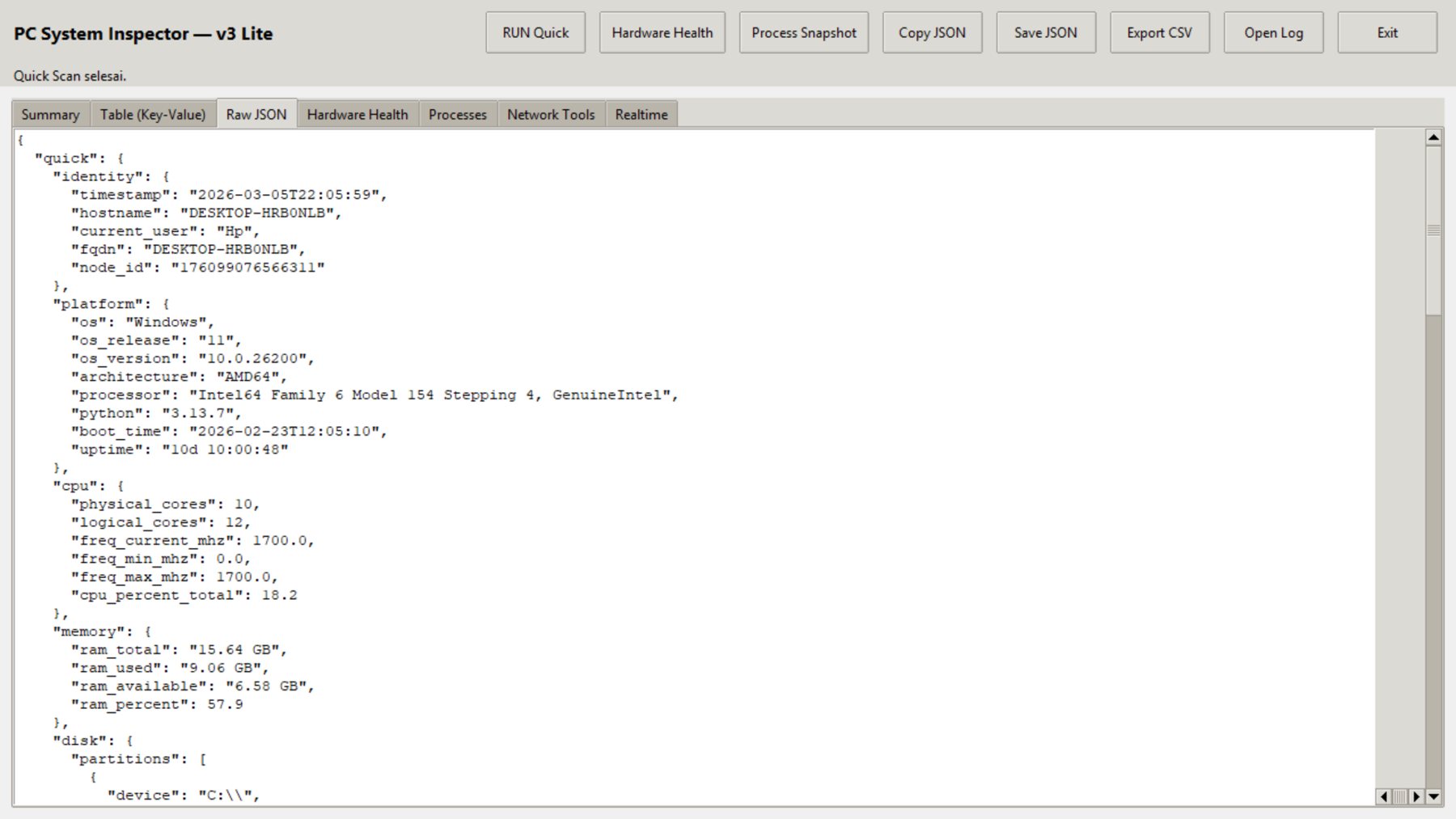Exit the application with the Exit button

(x=1386, y=33)
